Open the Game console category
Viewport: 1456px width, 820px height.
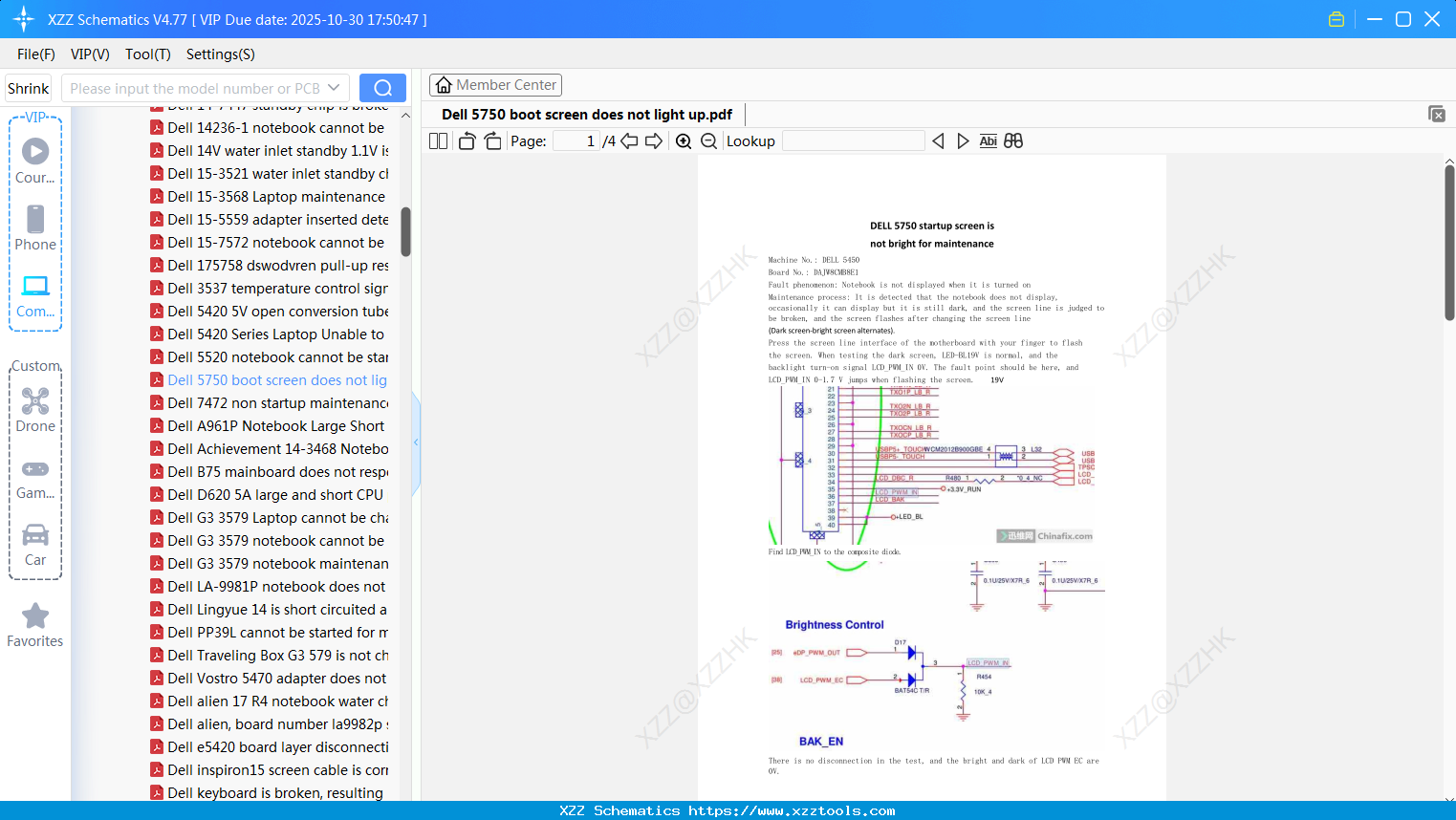[35, 478]
